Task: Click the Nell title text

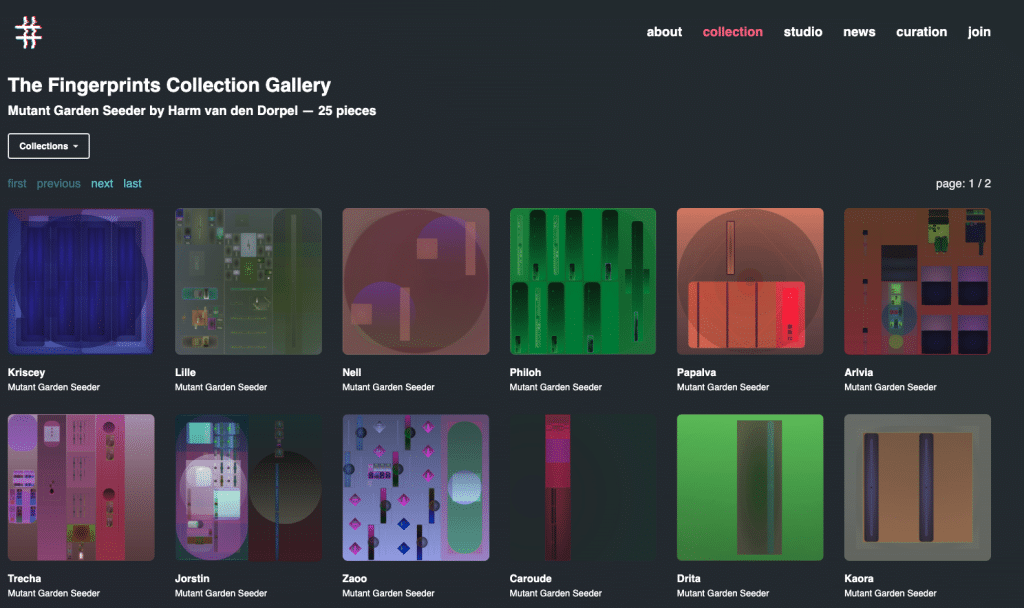Action: click(351, 372)
